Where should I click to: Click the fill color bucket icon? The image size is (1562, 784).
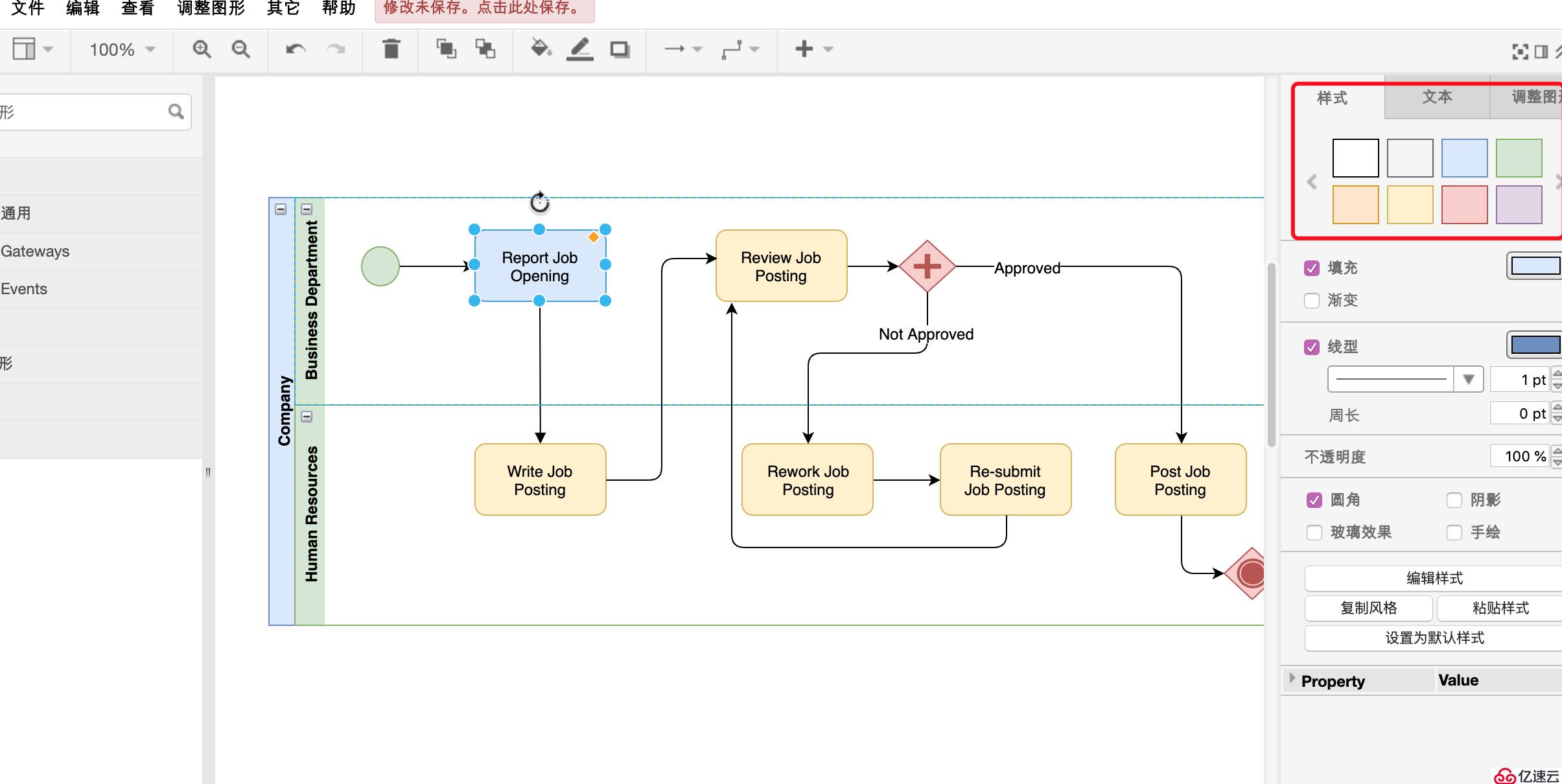pyautogui.click(x=540, y=49)
